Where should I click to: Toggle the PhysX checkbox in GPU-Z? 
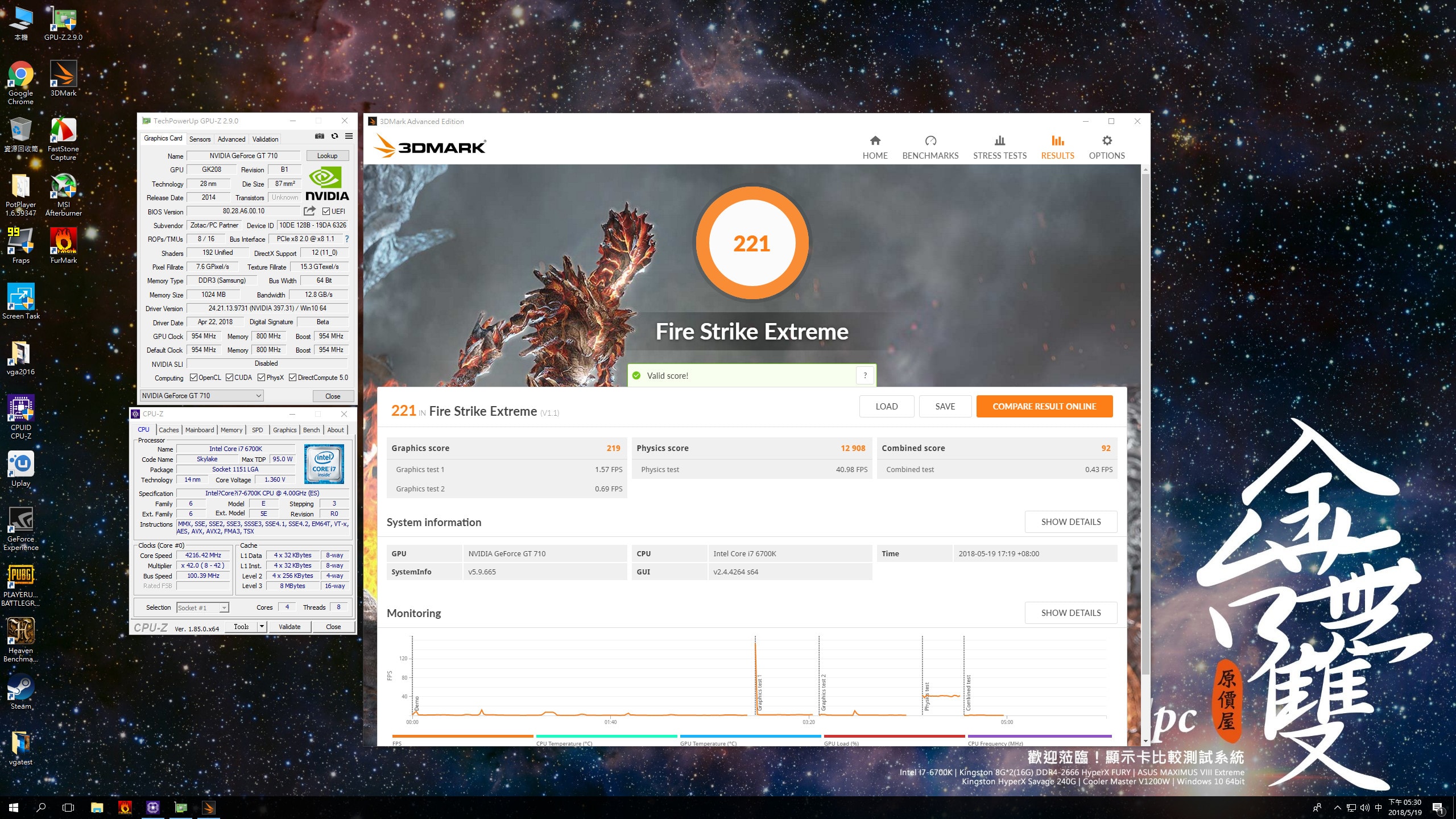point(261,378)
